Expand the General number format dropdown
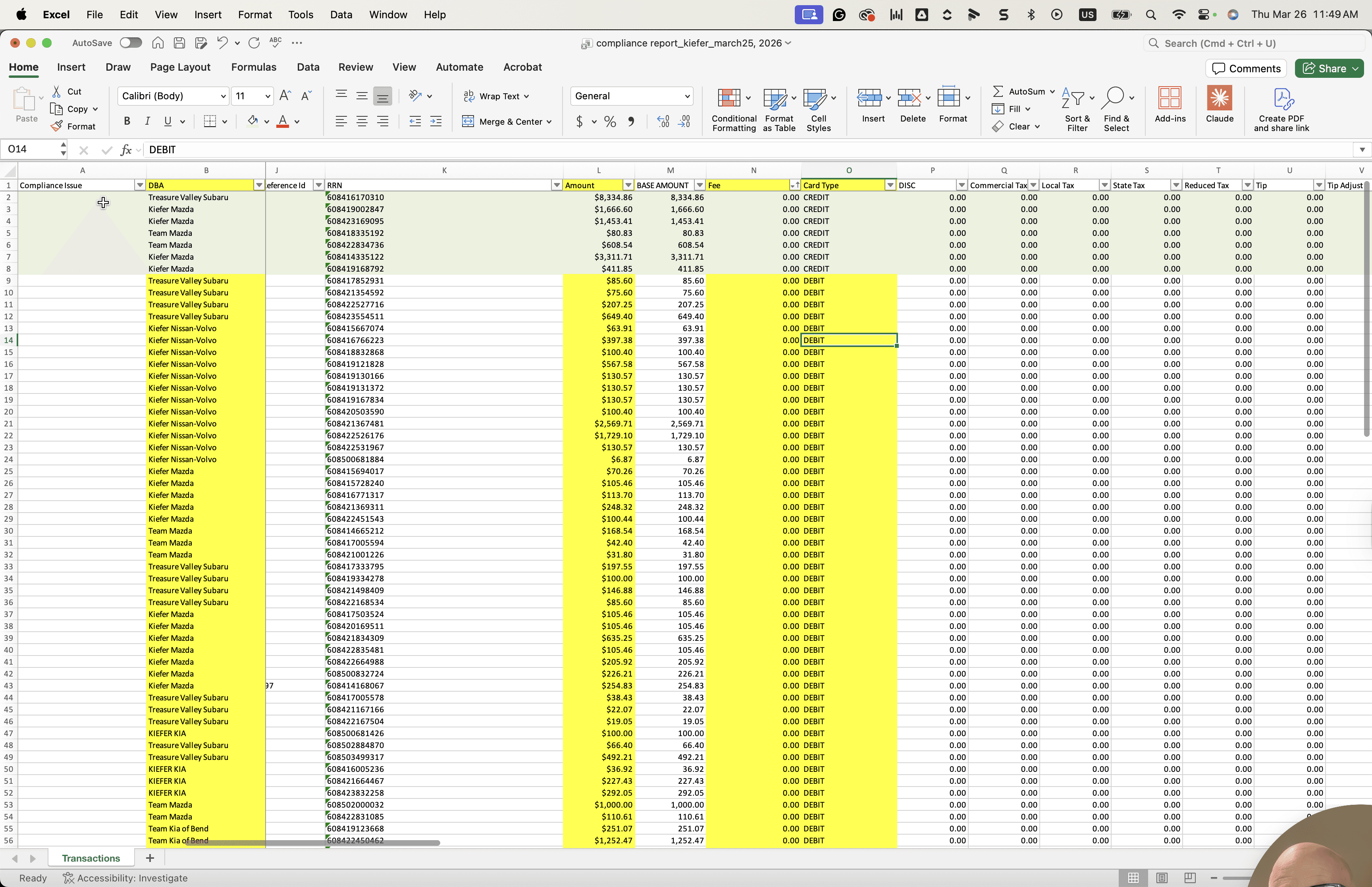The image size is (1372, 887). pos(687,96)
